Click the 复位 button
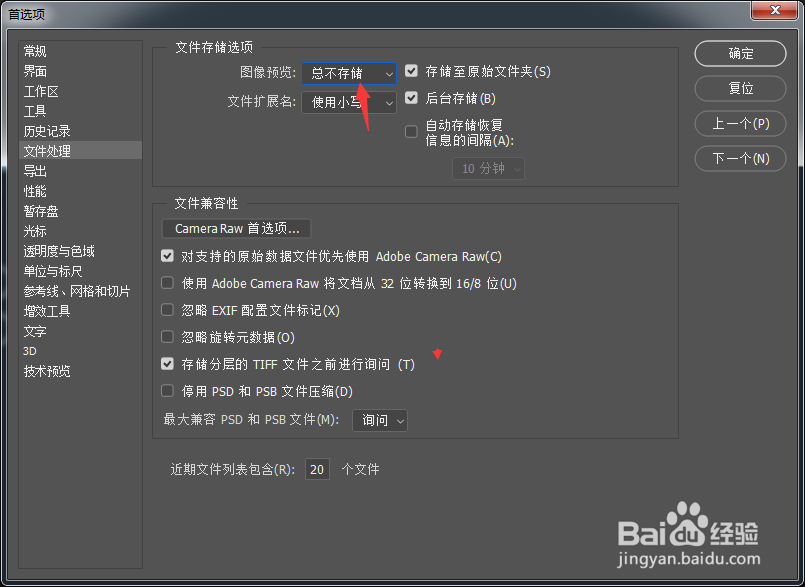Image resolution: width=805 pixels, height=587 pixels. tap(740, 88)
